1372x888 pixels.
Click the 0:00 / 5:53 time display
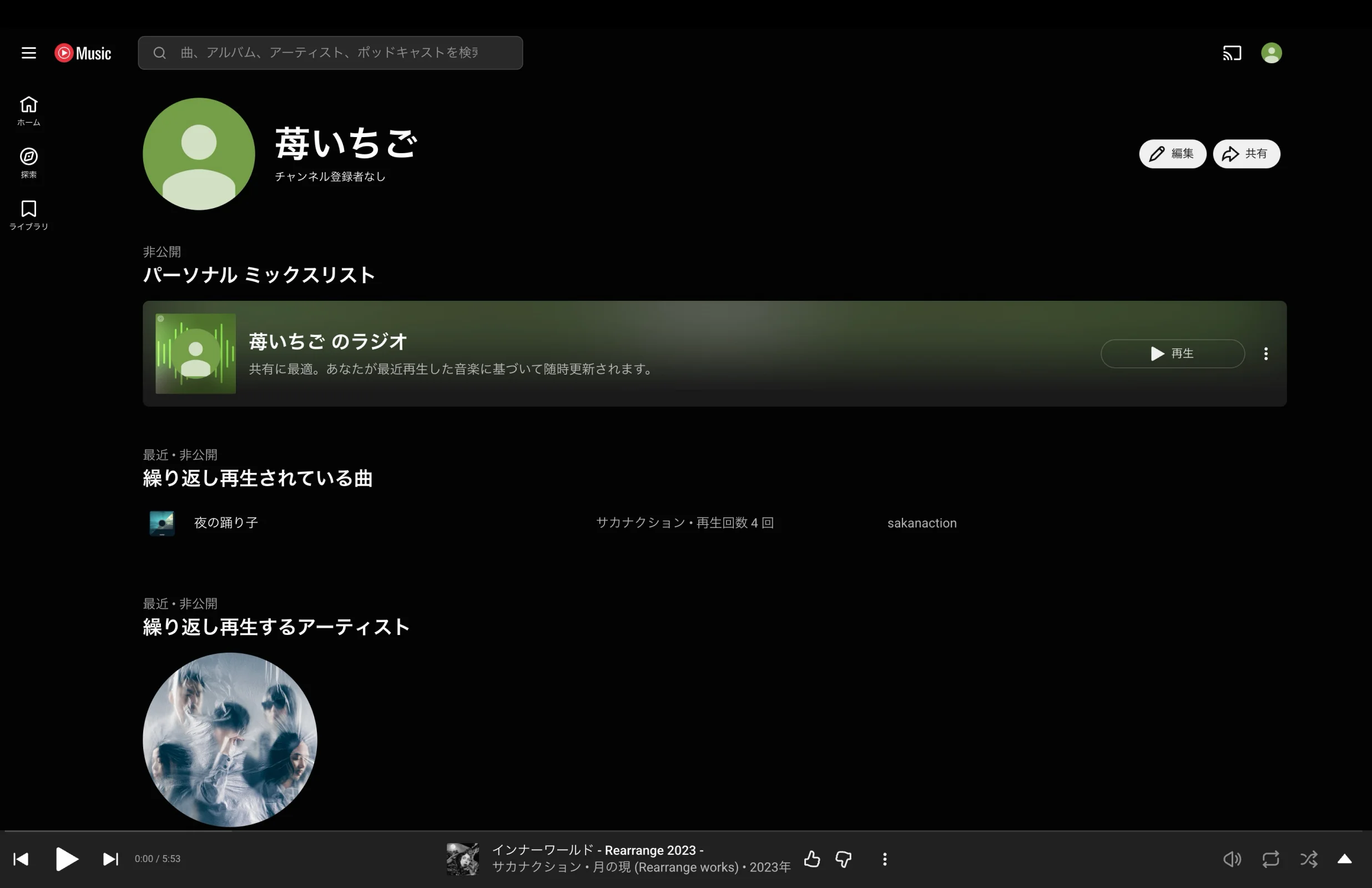(x=158, y=859)
